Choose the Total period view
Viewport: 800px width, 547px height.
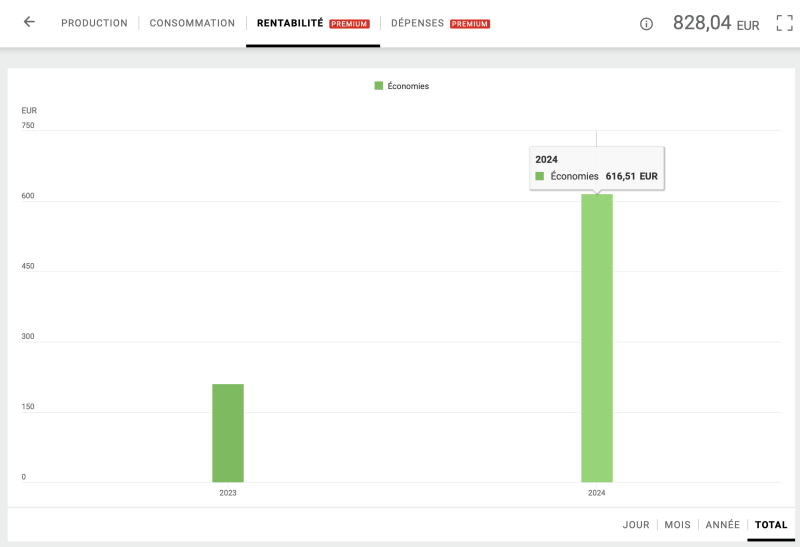[771, 525]
